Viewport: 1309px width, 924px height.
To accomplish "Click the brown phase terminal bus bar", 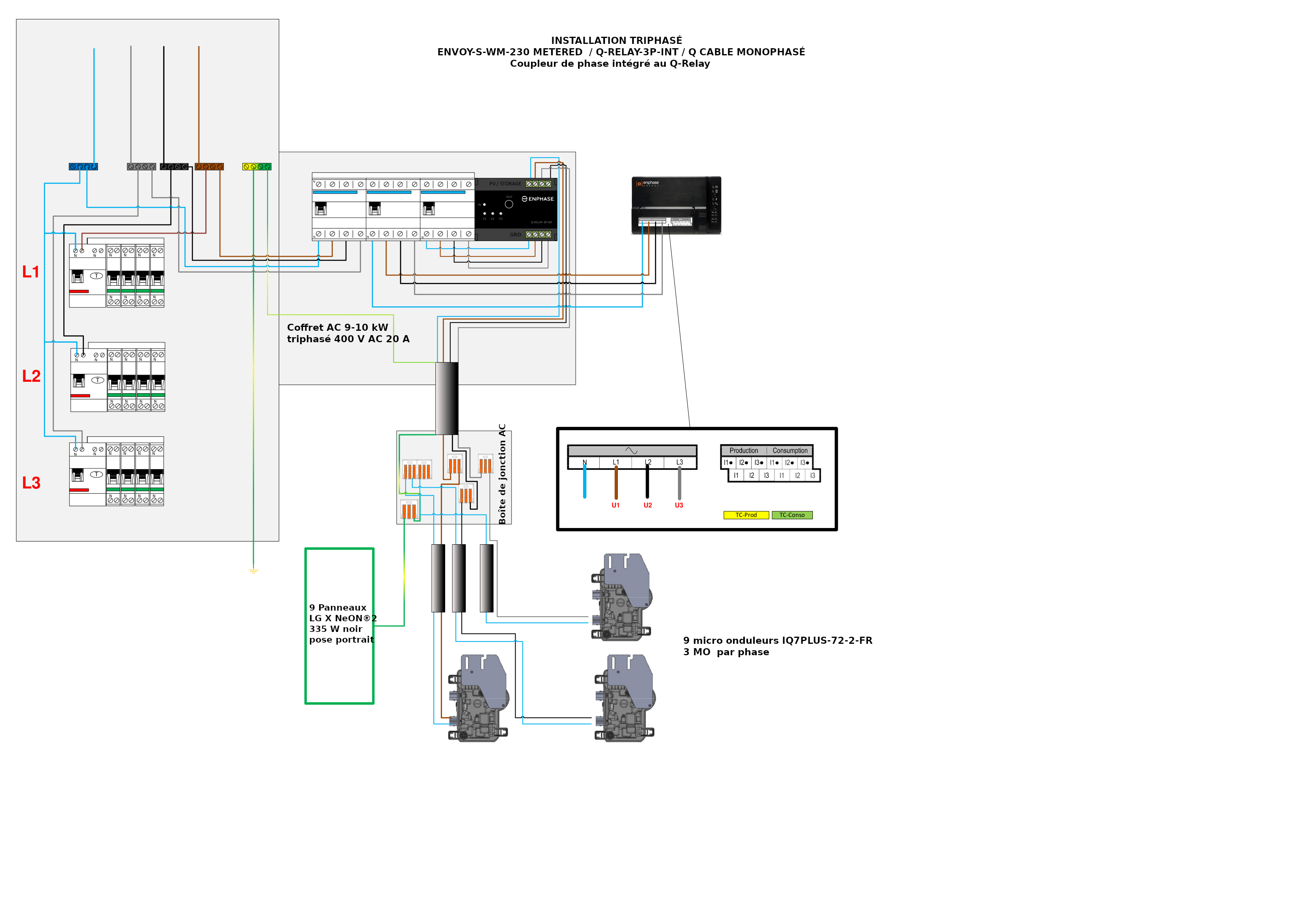I will point(209,167).
